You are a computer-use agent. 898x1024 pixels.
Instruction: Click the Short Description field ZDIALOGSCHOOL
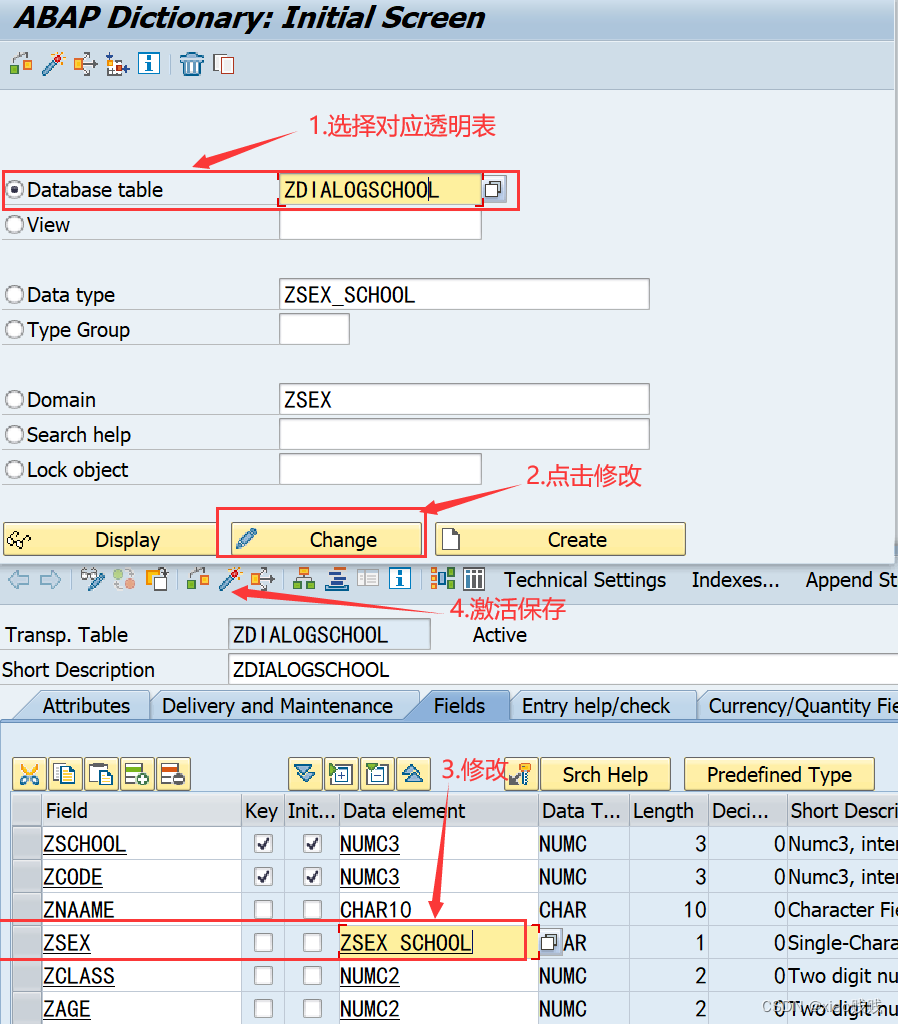click(564, 669)
